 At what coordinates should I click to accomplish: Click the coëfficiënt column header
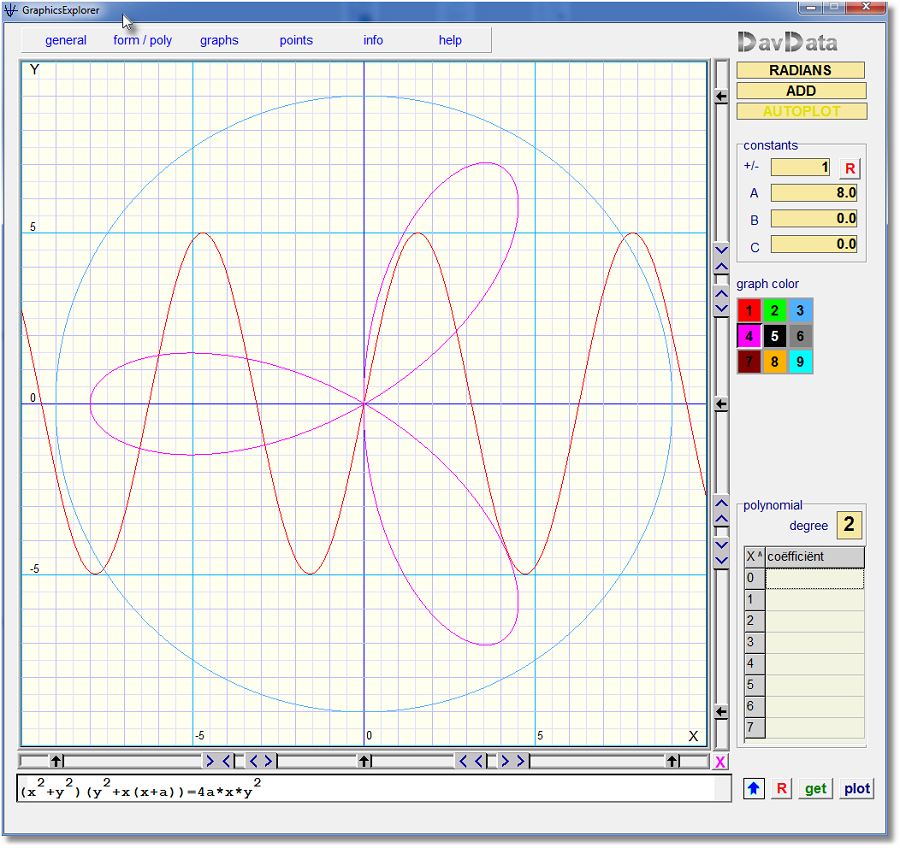pyautogui.click(x=814, y=557)
